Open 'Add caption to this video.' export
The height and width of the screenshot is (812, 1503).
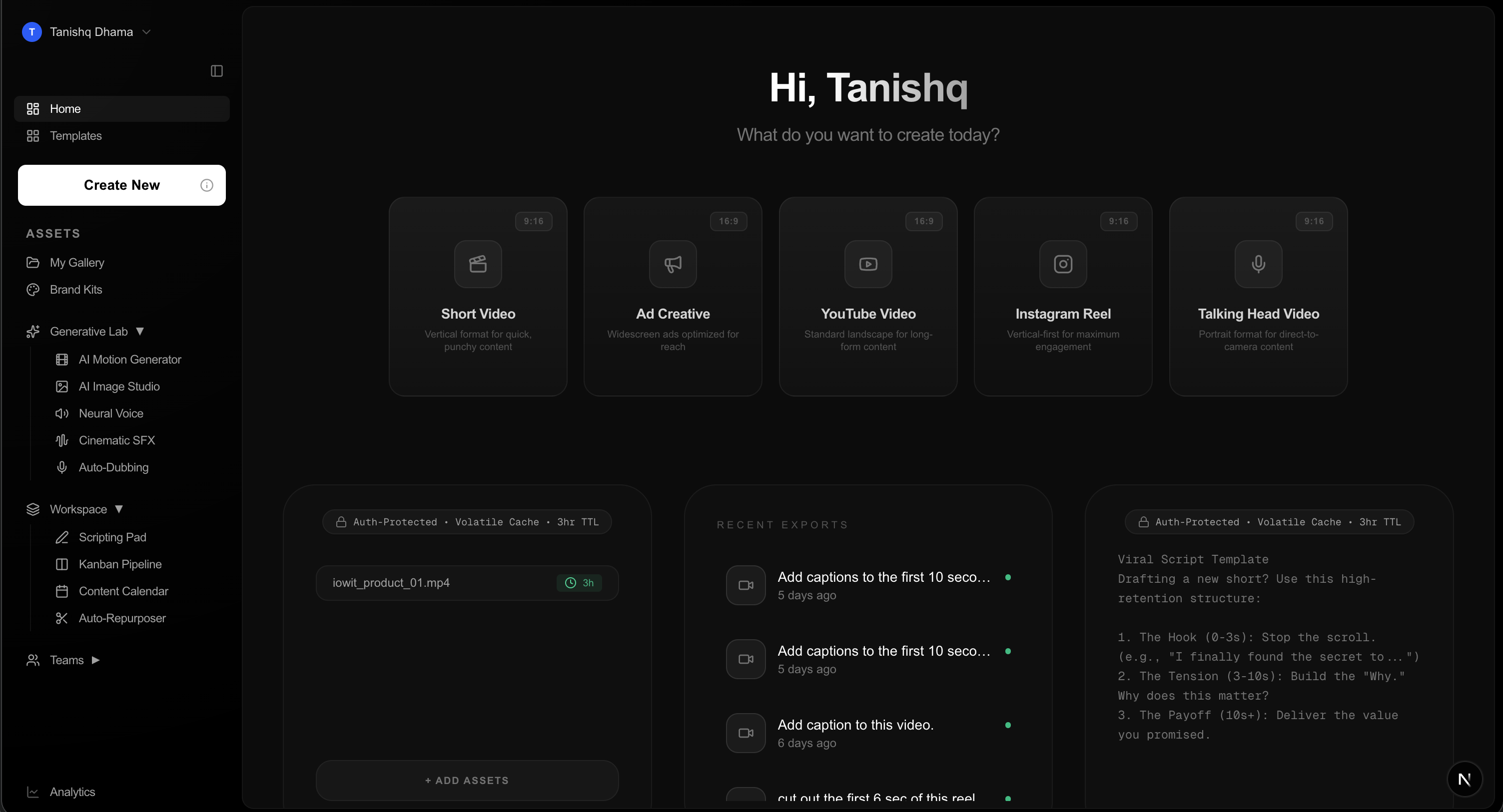867,733
